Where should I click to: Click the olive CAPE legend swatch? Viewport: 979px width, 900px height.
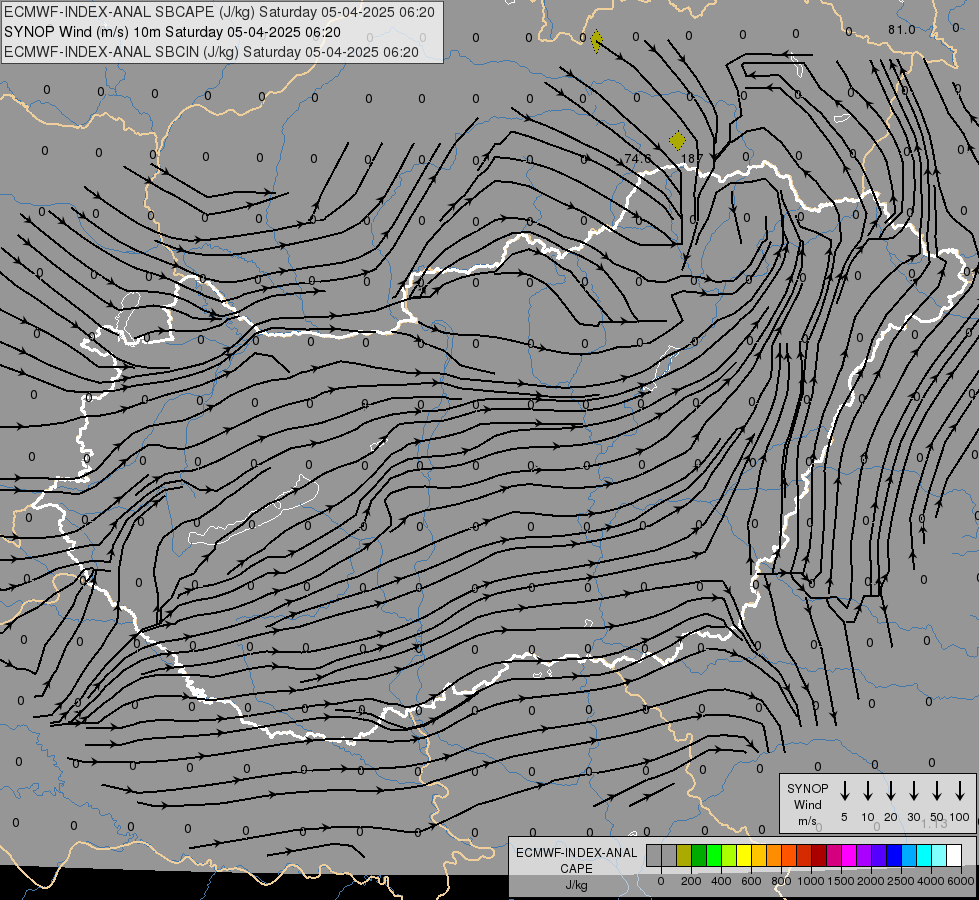coord(684,855)
